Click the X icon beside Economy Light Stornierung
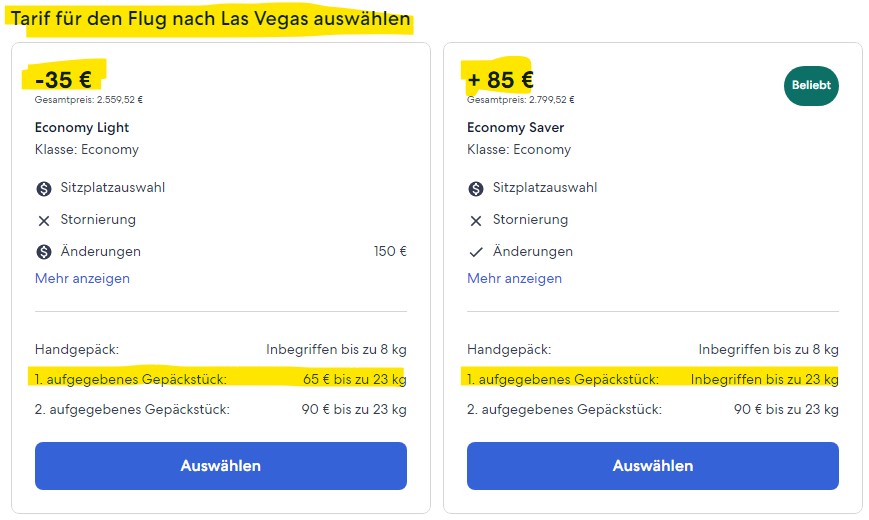Viewport: 869px width, 520px height. tap(44, 221)
